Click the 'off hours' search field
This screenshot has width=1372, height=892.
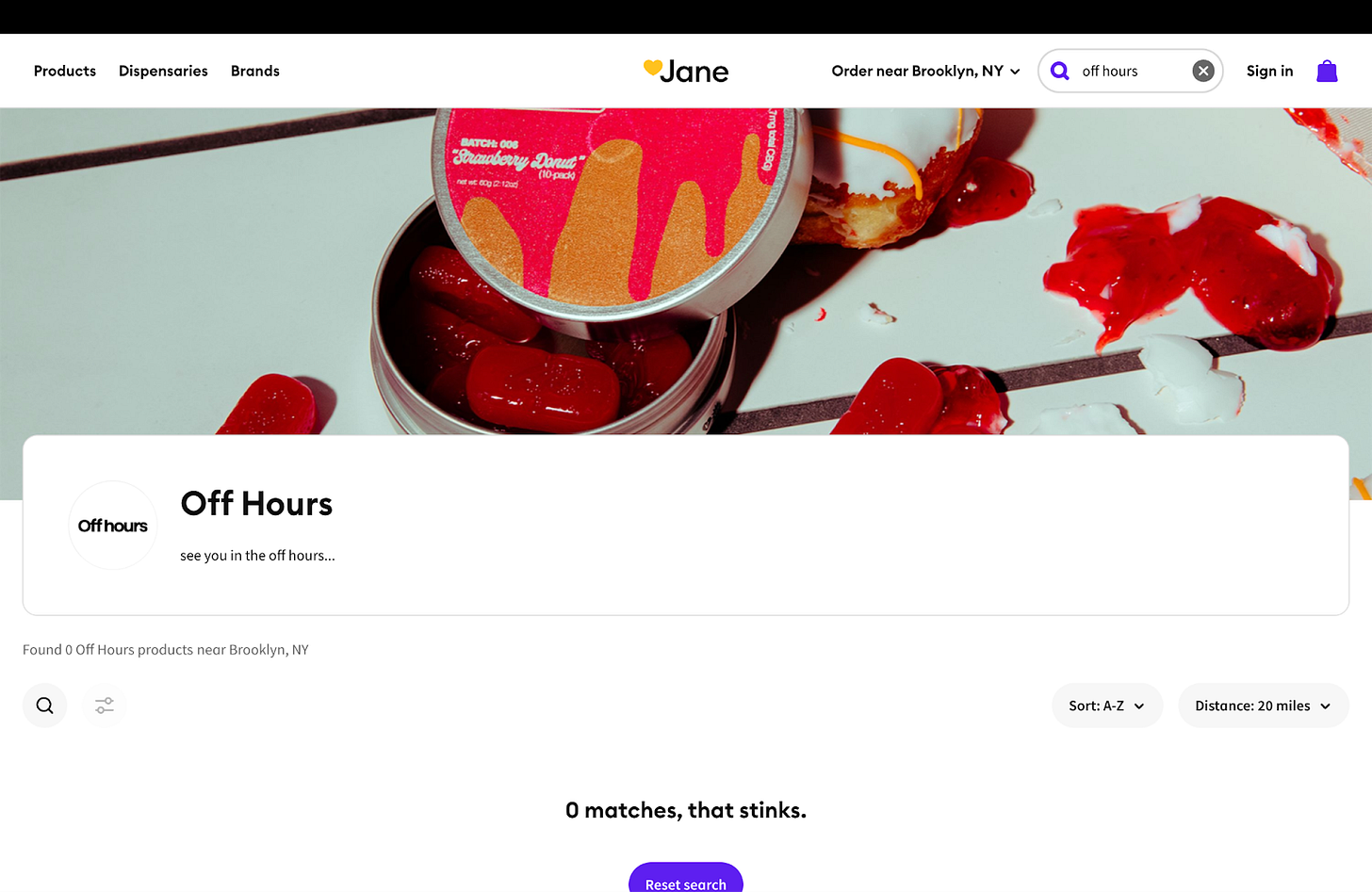pos(1131,71)
